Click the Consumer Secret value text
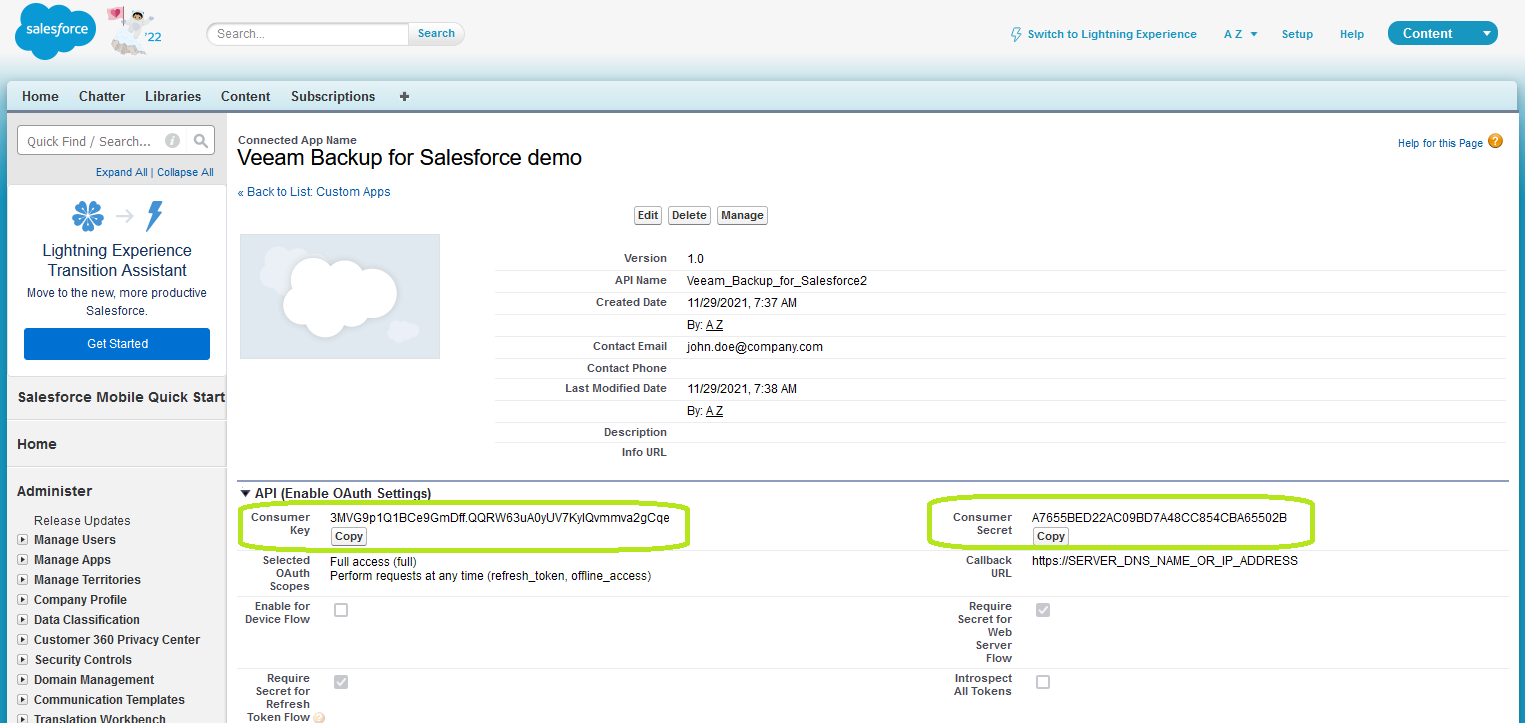This screenshot has height=723, width=1525. (x=1159, y=518)
